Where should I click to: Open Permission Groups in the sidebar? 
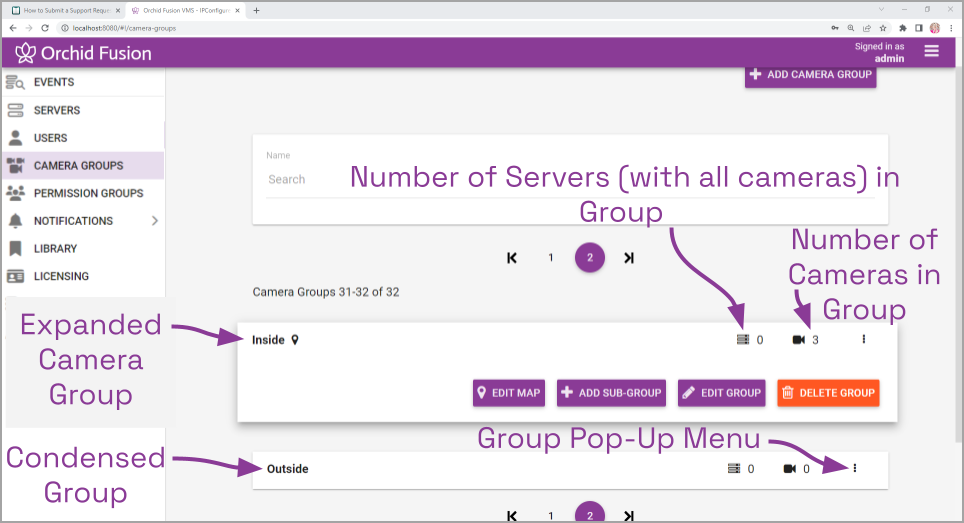(x=83, y=193)
